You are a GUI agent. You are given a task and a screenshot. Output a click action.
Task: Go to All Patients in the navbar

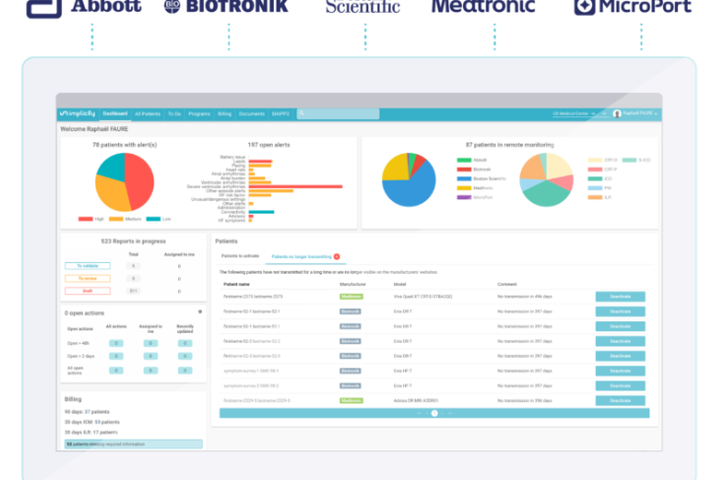coord(147,113)
